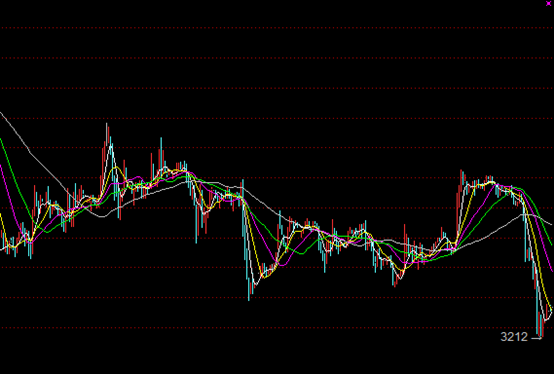
Task: Click the magenta moving average line's right end
Action: [x=552, y=270]
